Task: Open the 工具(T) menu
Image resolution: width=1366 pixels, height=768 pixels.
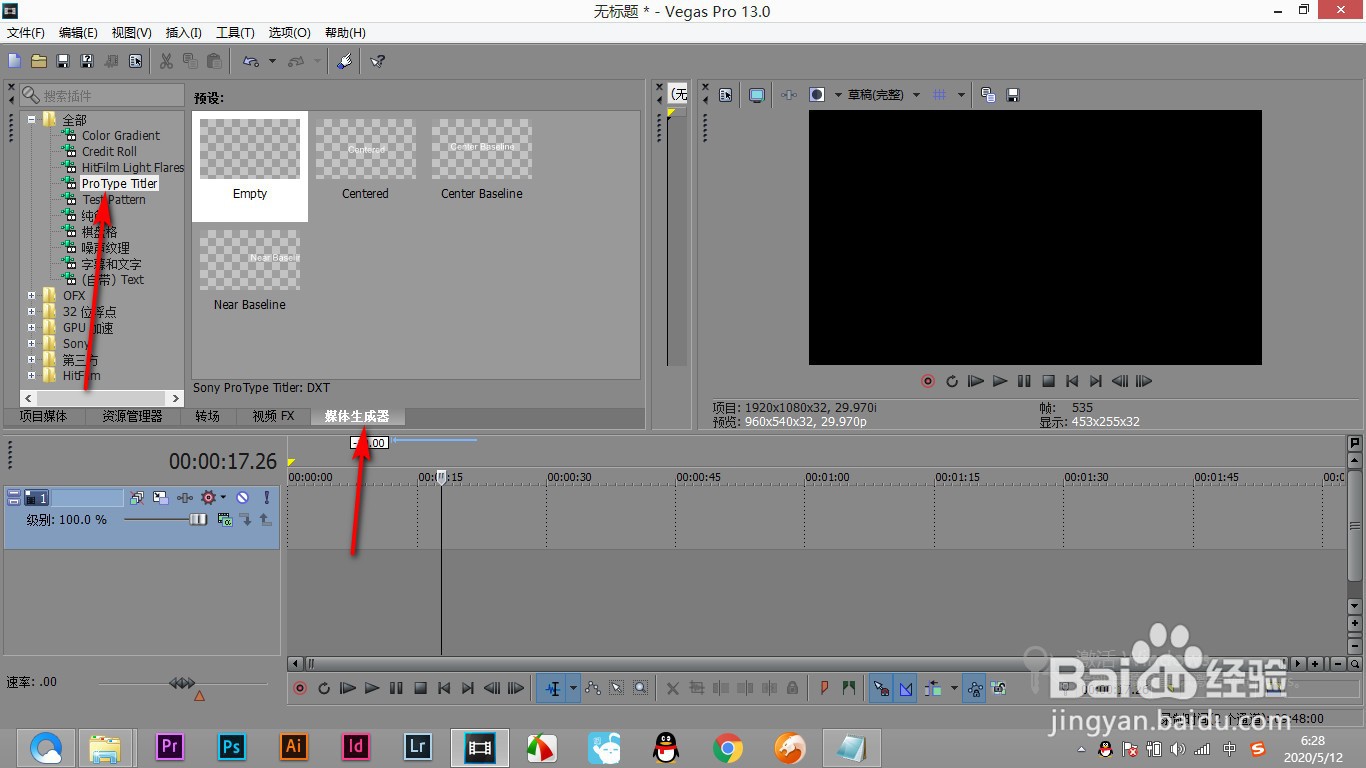Action: click(x=236, y=32)
